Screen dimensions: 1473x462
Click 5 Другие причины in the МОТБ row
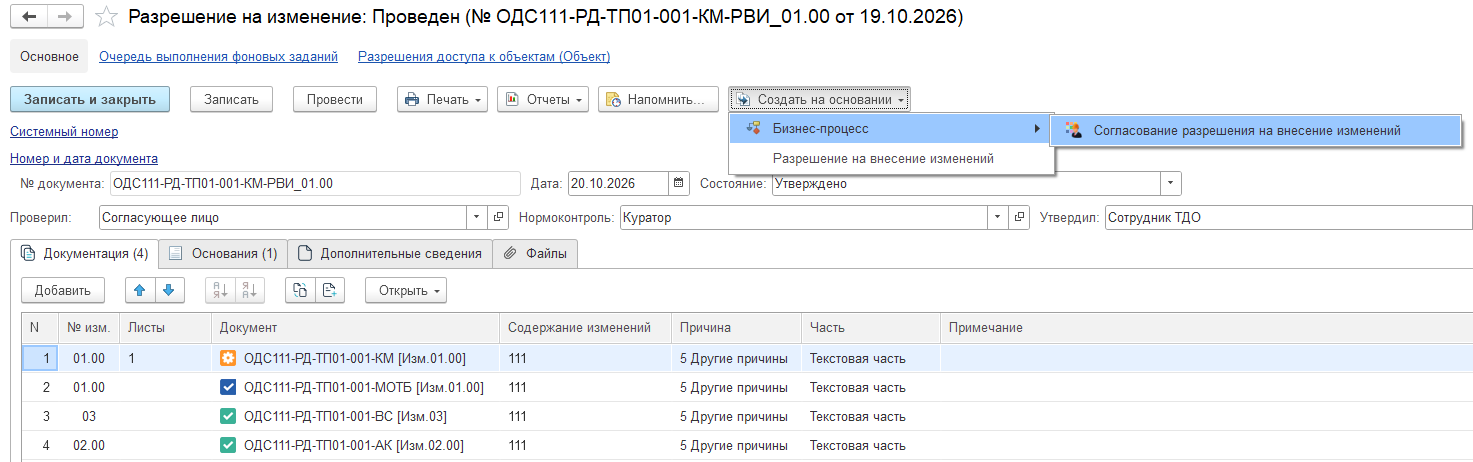[734, 387]
